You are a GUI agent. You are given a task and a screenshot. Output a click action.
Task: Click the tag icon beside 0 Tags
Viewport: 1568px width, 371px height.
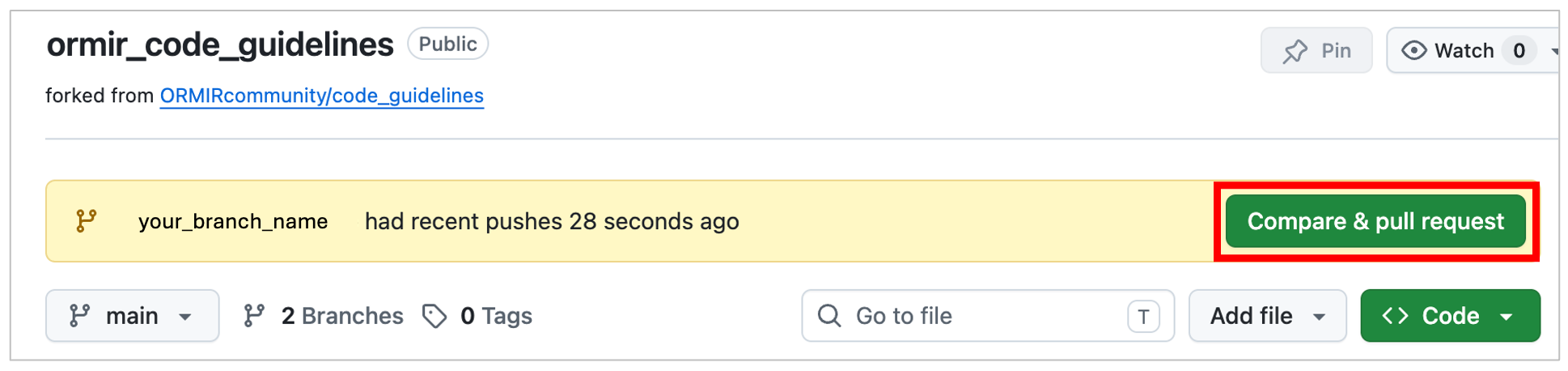pos(434,316)
